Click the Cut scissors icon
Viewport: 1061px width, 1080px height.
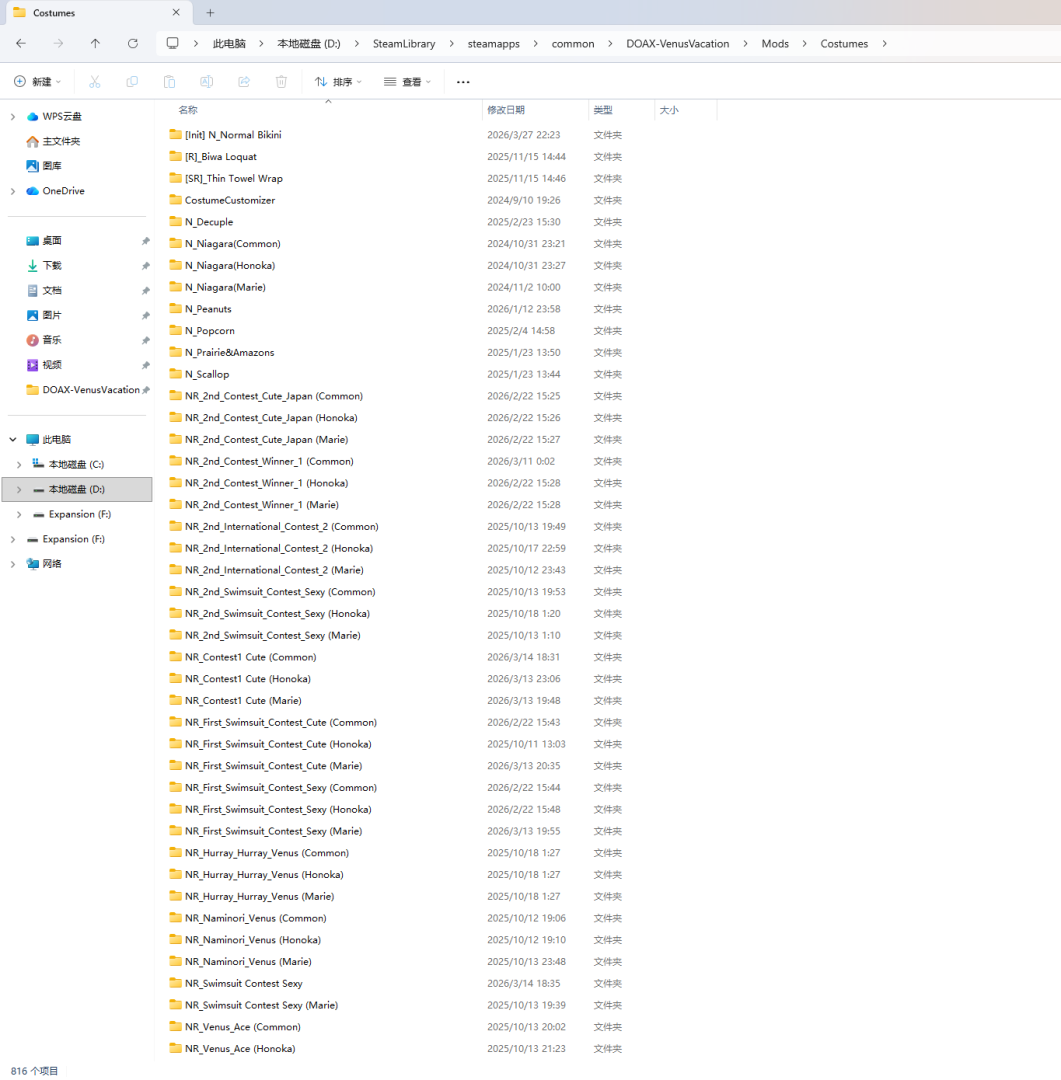[94, 82]
